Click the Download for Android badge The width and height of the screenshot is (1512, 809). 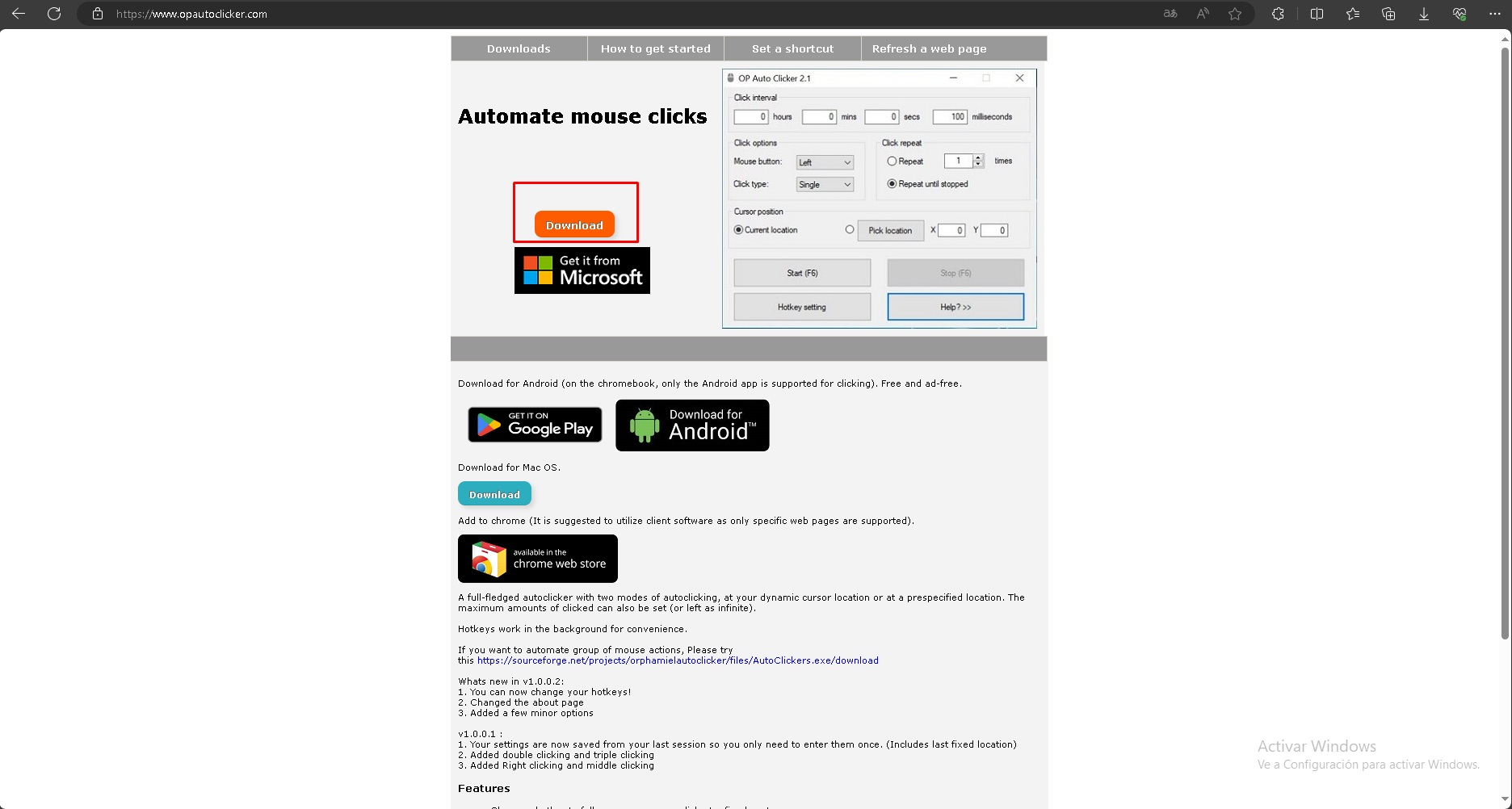pyautogui.click(x=692, y=425)
